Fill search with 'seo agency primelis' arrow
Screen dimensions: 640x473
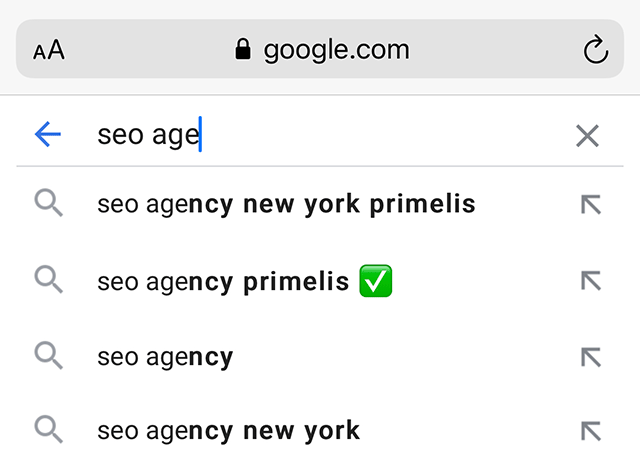click(591, 281)
